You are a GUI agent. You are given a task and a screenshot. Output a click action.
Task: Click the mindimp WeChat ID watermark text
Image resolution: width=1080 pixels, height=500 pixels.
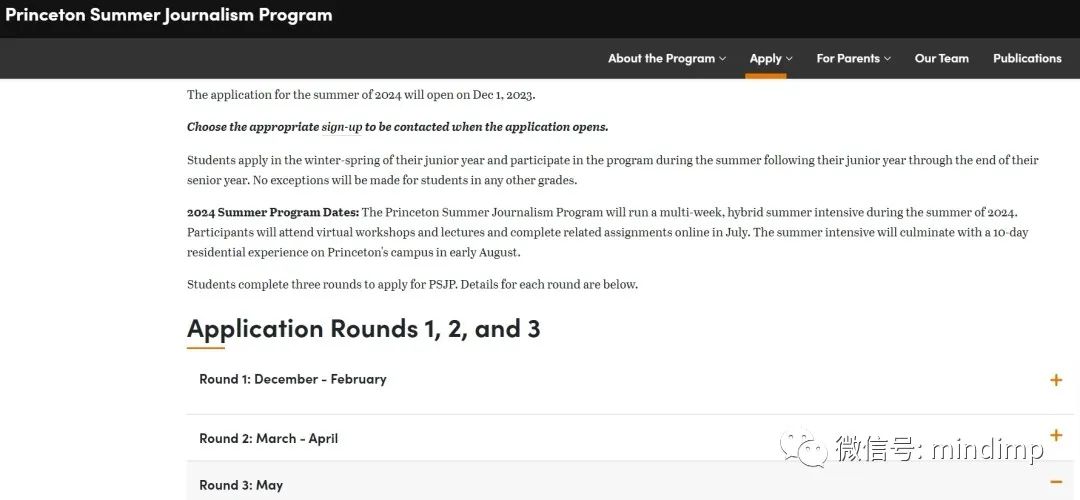pos(939,449)
